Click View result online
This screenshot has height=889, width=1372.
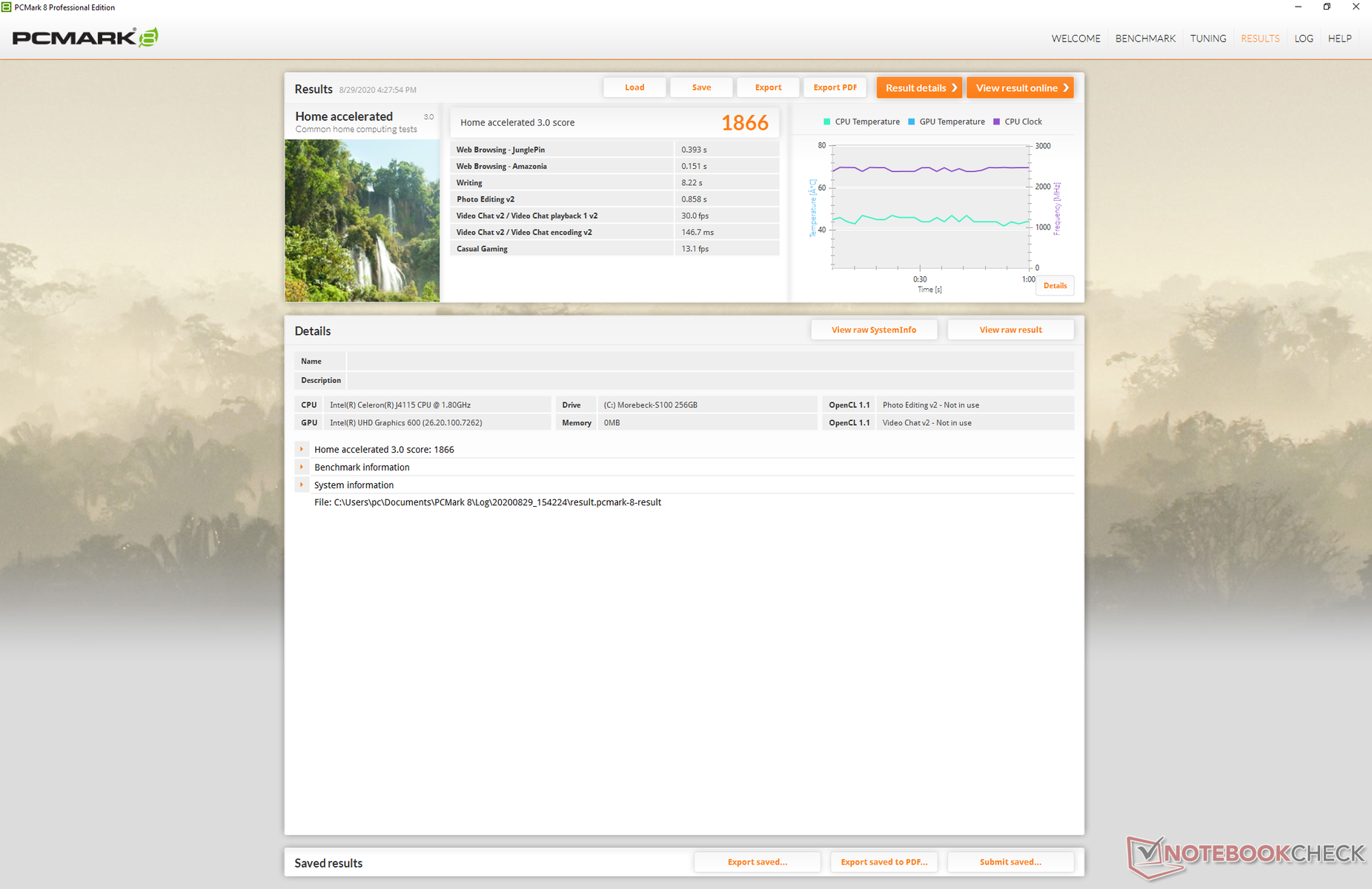[1020, 87]
